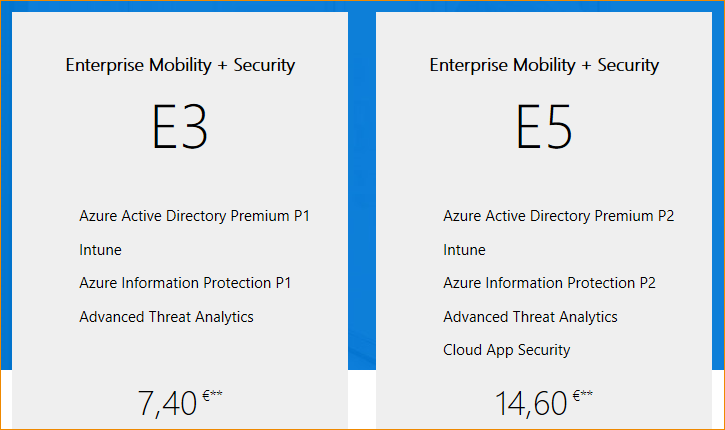Screen dimensions: 725x430
Task: Click the 7,40 price figure
Action: click(x=168, y=404)
